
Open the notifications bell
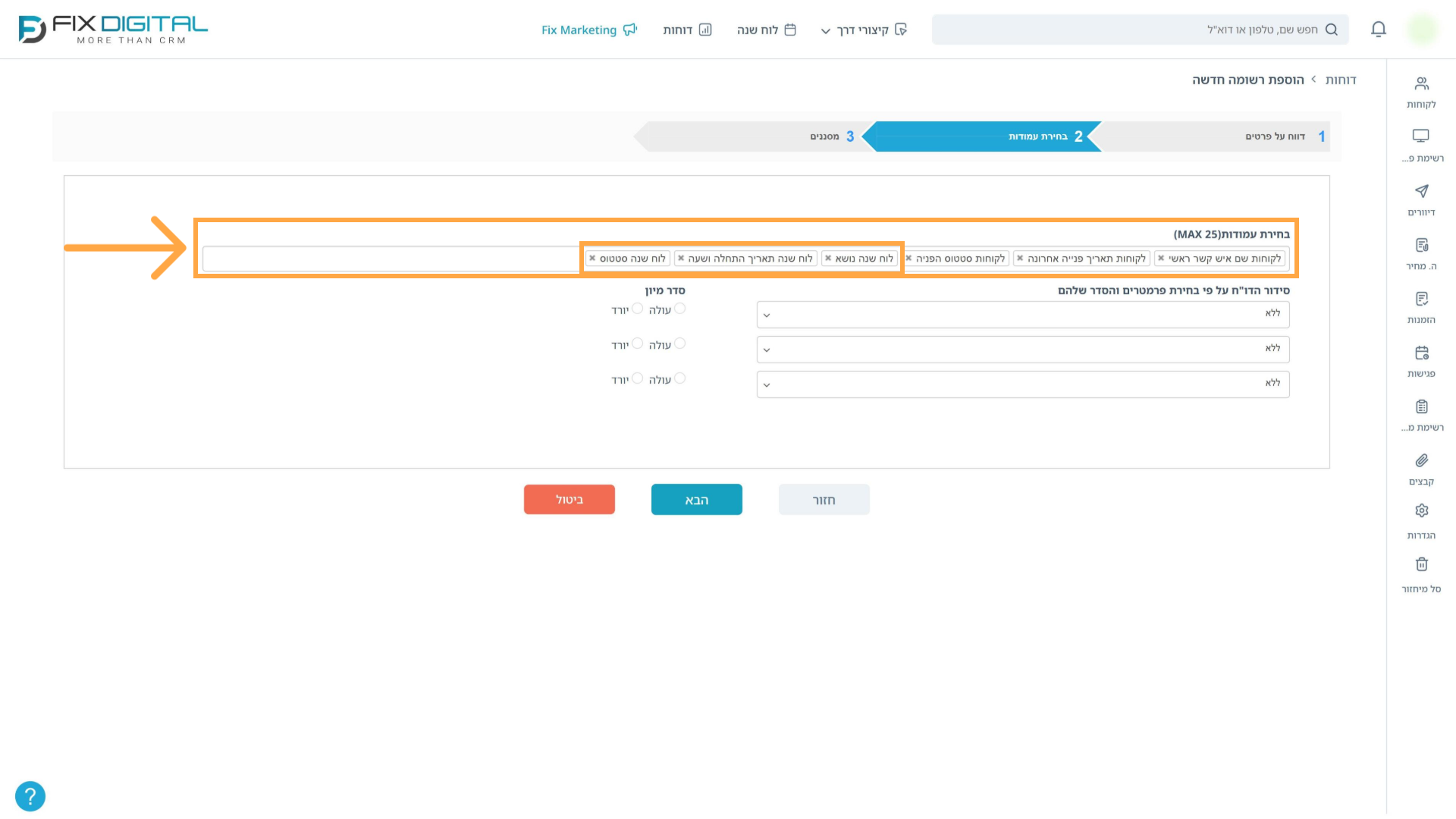(x=1379, y=30)
